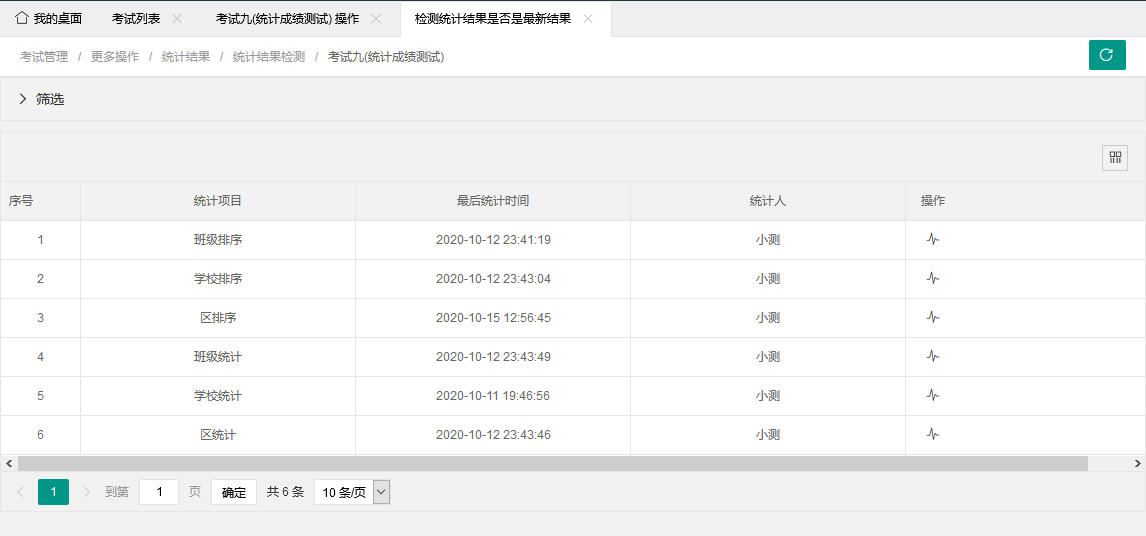Viewport: 1146px width, 536px height.
Task: Switch to the 我的桌面 tab
Action: pyautogui.click(x=49, y=19)
